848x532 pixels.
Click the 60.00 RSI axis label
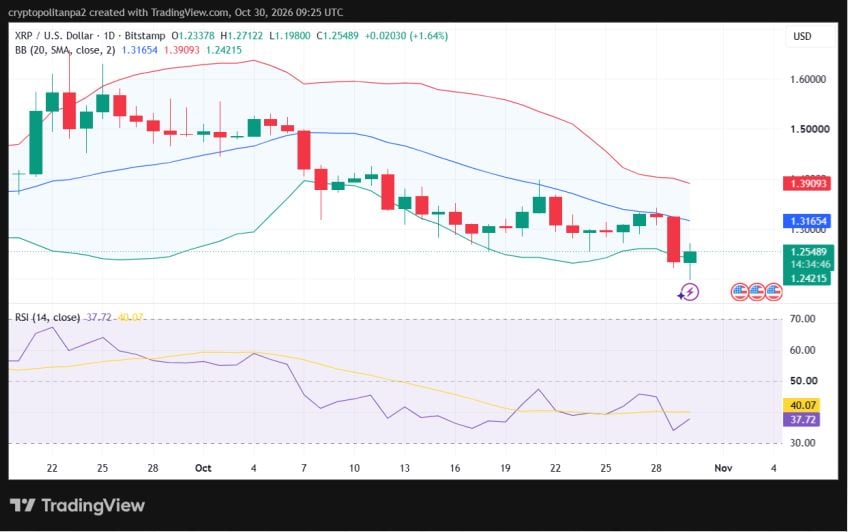tap(803, 350)
